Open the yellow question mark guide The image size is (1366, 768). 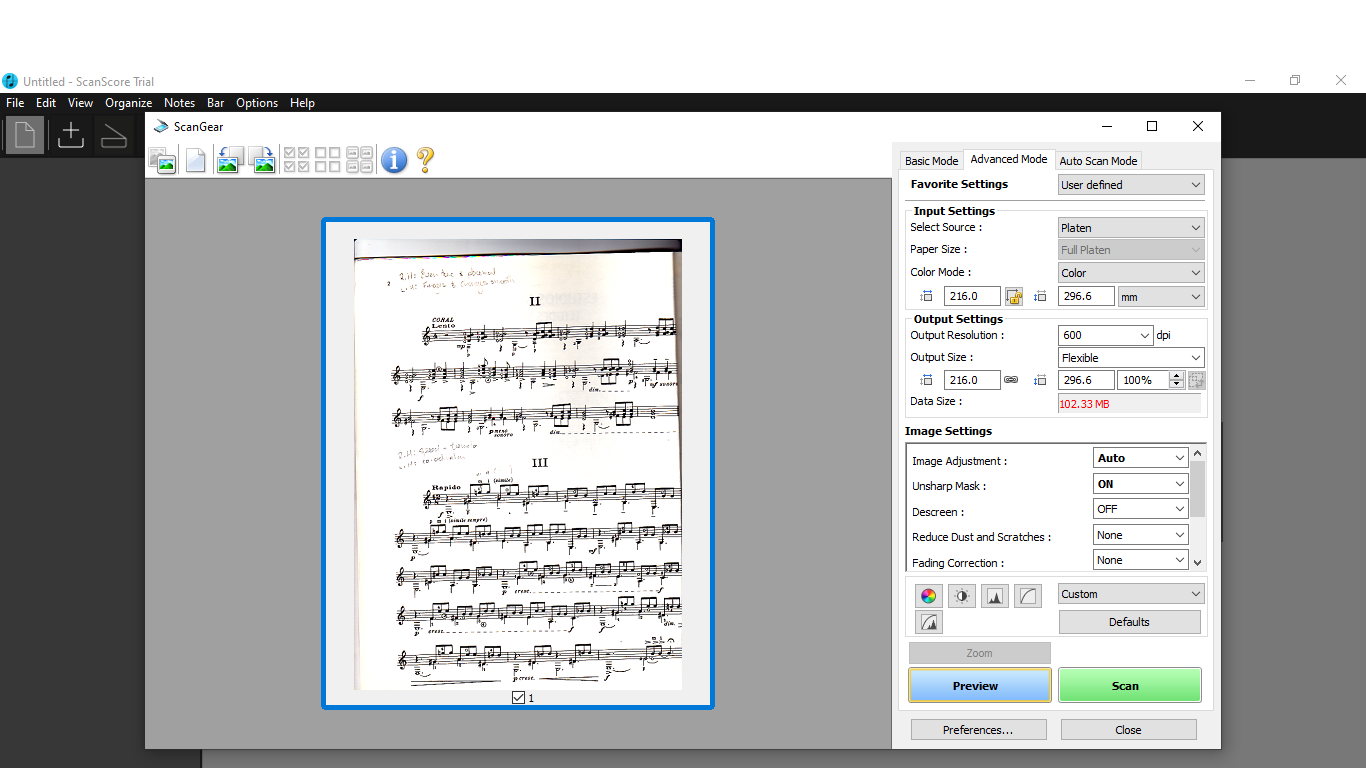pyautogui.click(x=425, y=160)
